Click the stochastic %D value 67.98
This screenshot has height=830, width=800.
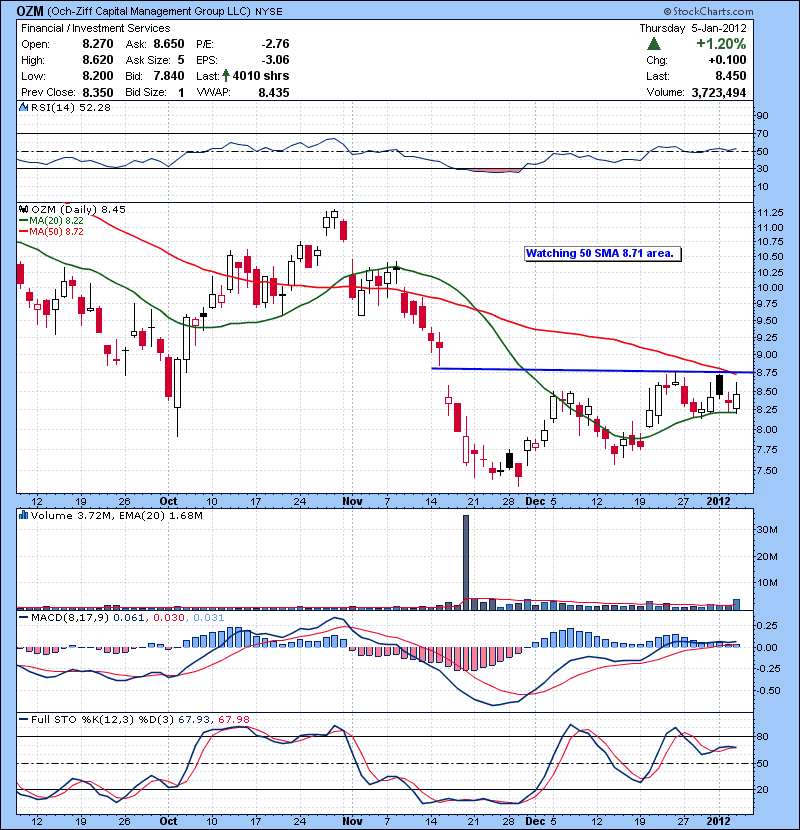point(233,719)
